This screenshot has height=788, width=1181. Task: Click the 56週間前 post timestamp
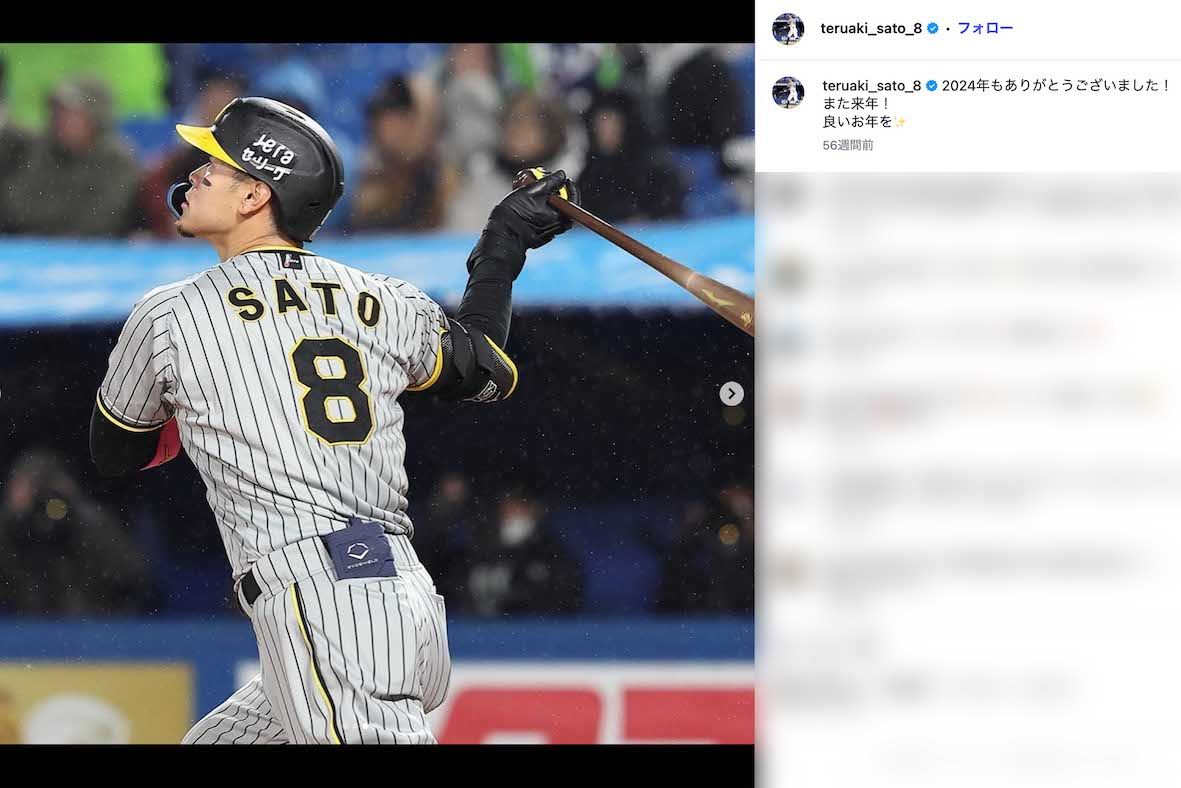848,145
